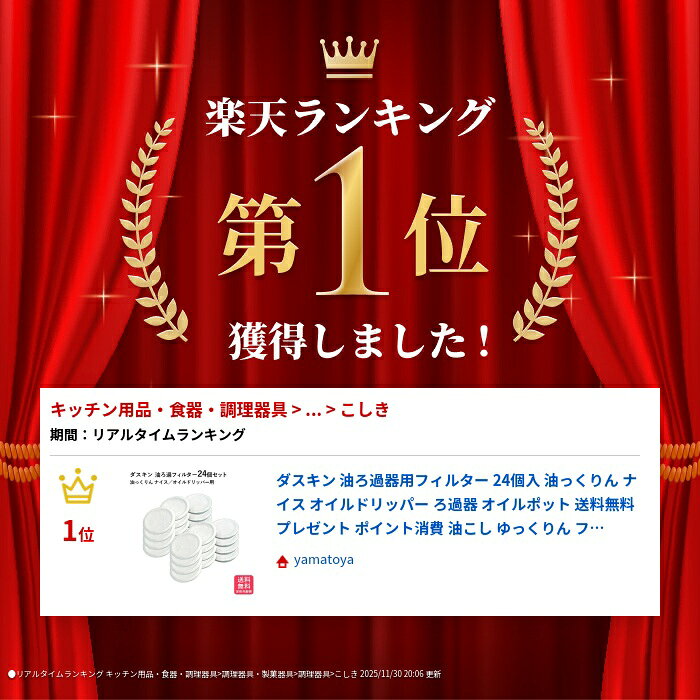Viewport: 700px width, 700px height.
Task: Click the red house shop icon
Action: click(x=282, y=561)
